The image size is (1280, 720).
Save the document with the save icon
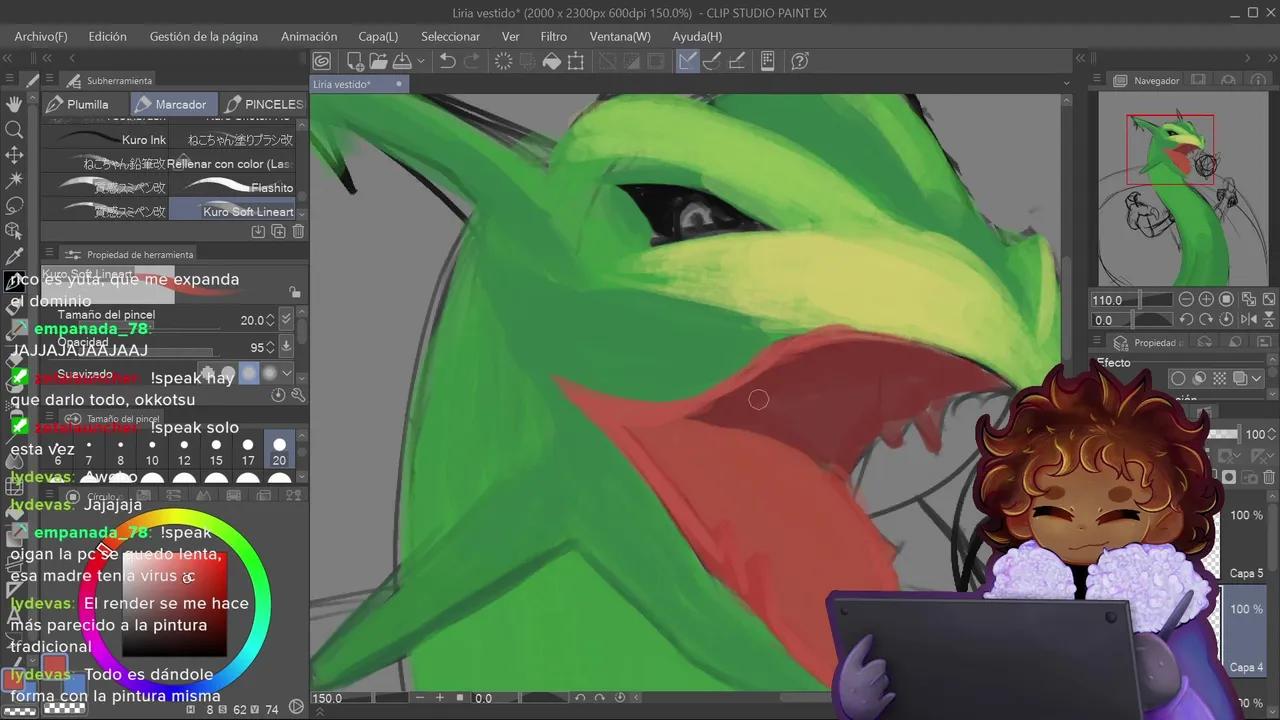[402, 61]
